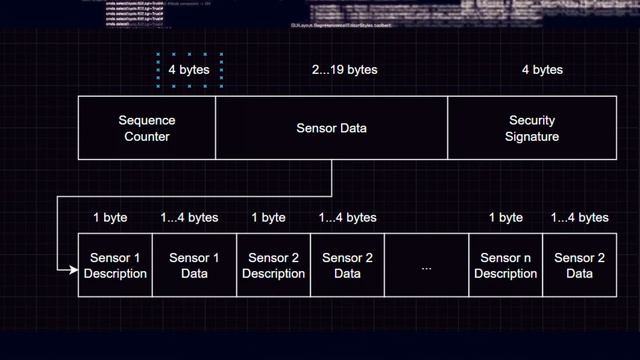Click "4 bytes" label above Security Signature

click(542, 70)
